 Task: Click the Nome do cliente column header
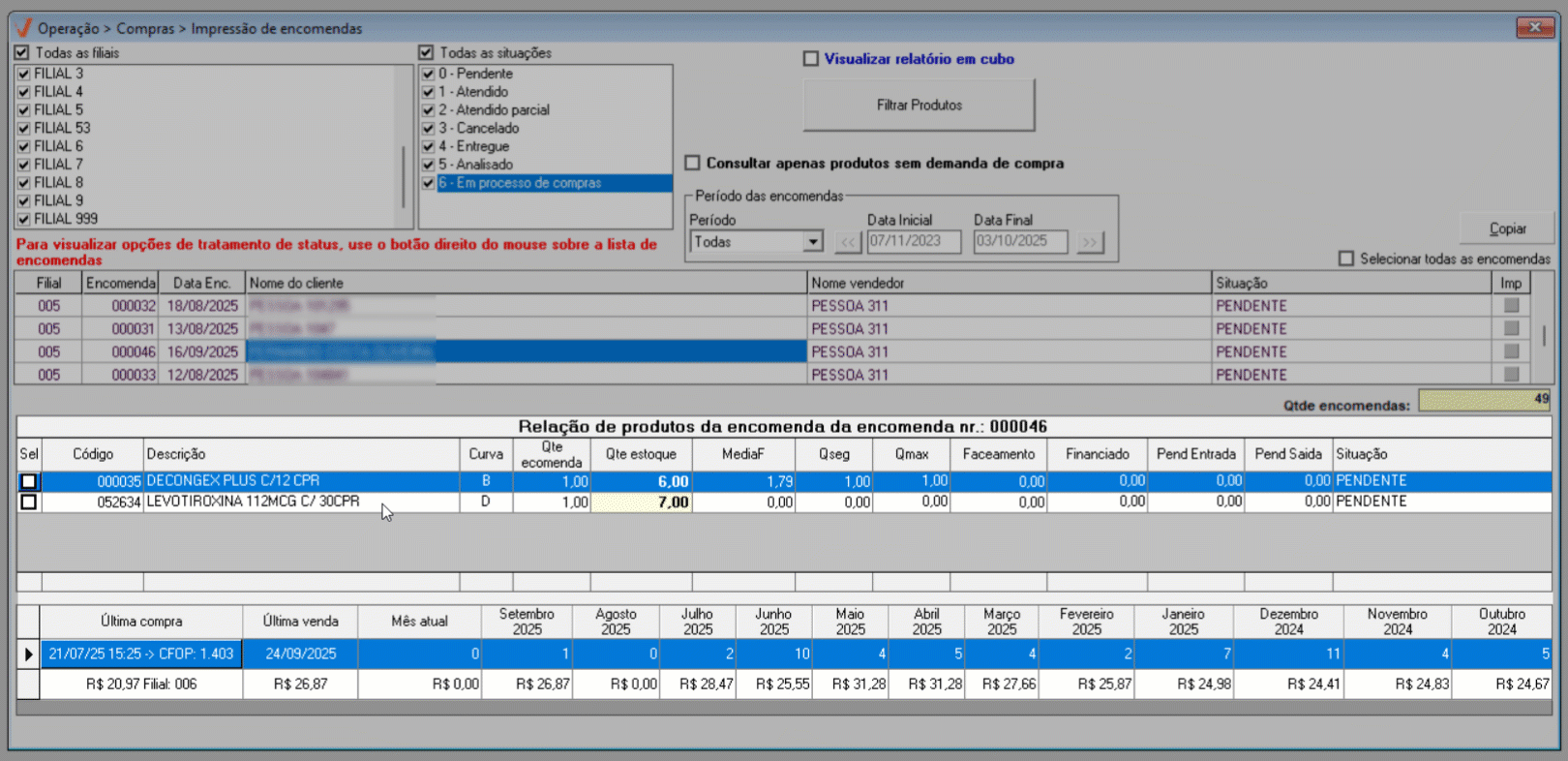(526, 283)
